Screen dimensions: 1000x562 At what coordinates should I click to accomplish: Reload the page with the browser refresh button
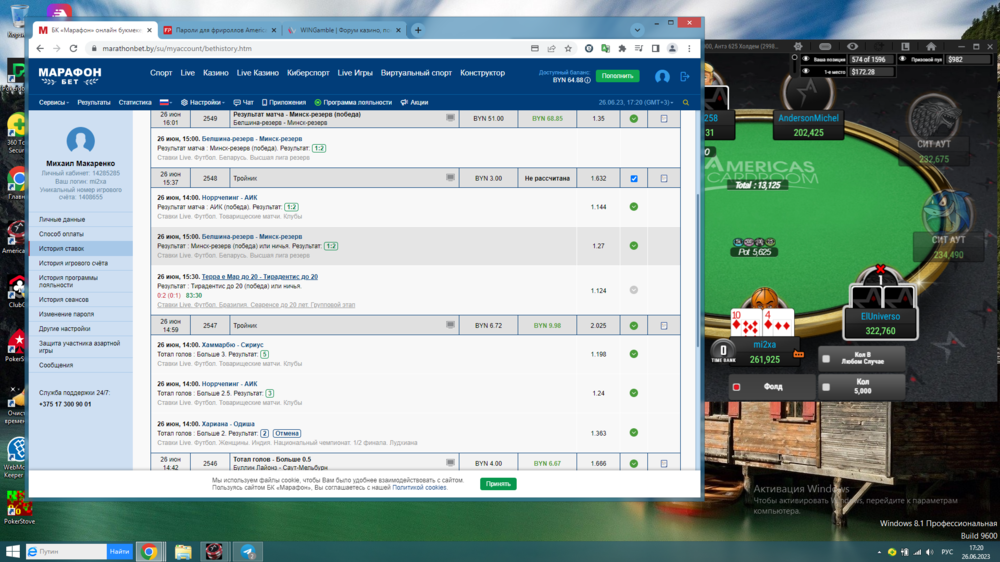click(73, 48)
